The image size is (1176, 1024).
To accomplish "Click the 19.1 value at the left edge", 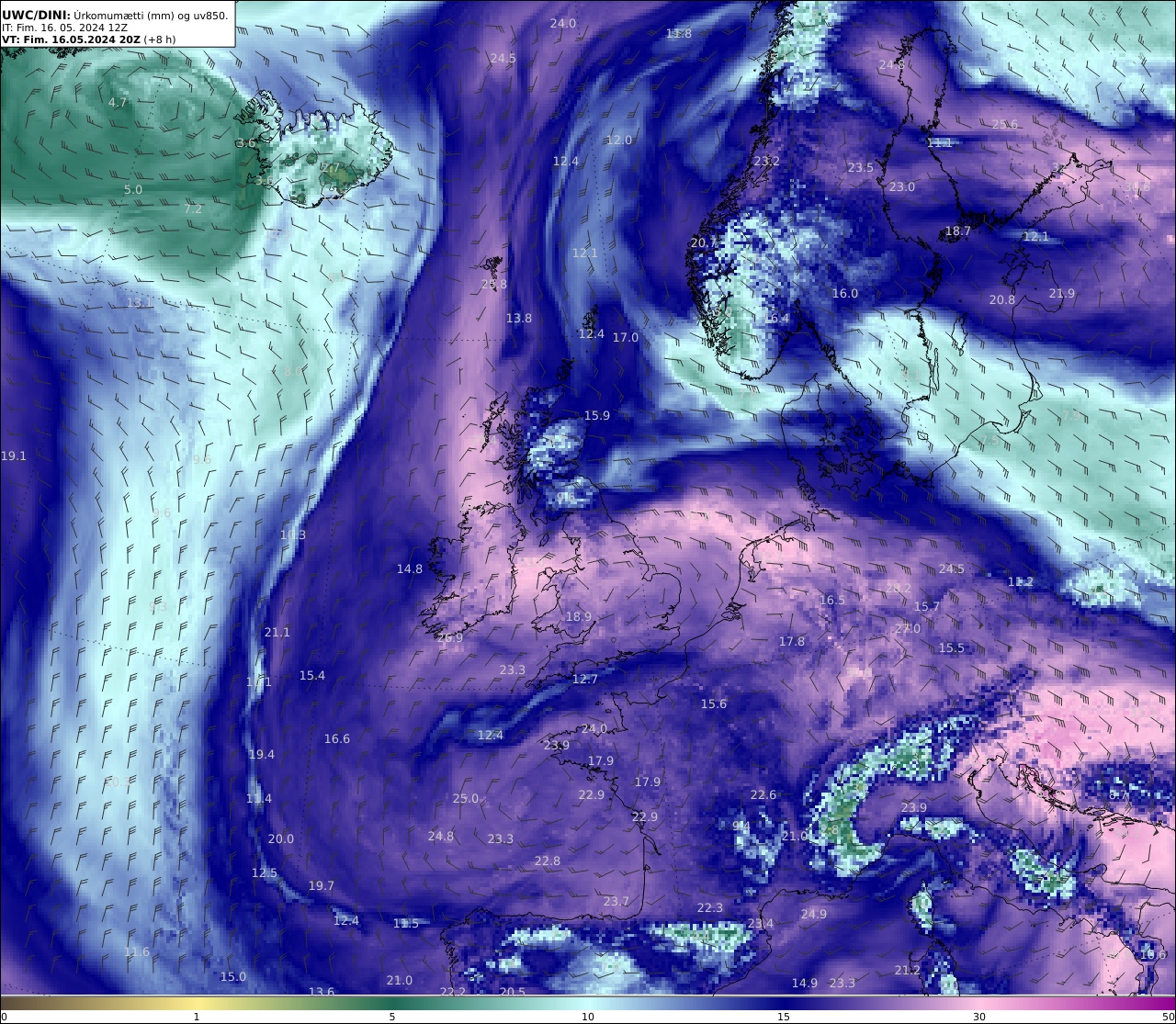I will [14, 456].
